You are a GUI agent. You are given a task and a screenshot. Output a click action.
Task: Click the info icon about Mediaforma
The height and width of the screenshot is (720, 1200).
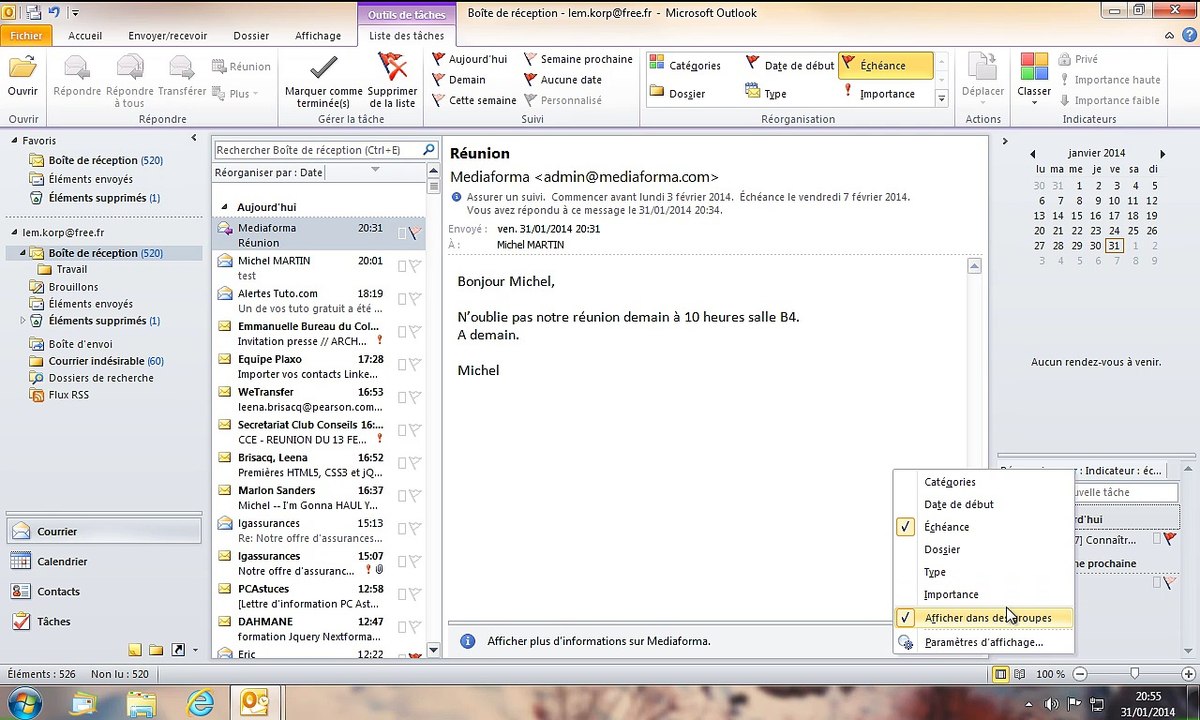(x=467, y=641)
